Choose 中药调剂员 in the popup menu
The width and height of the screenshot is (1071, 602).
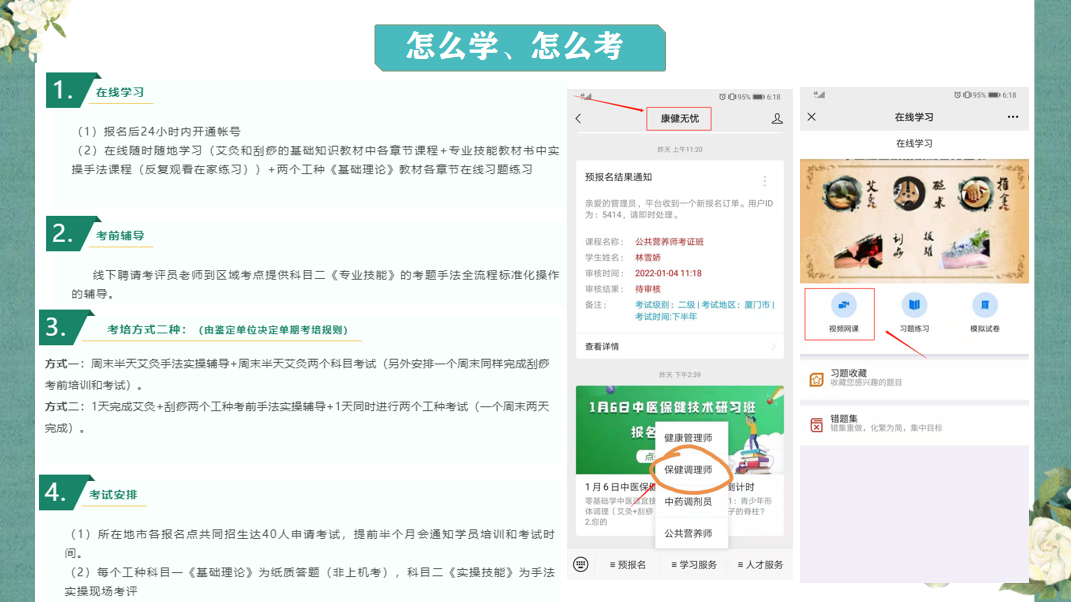point(688,502)
